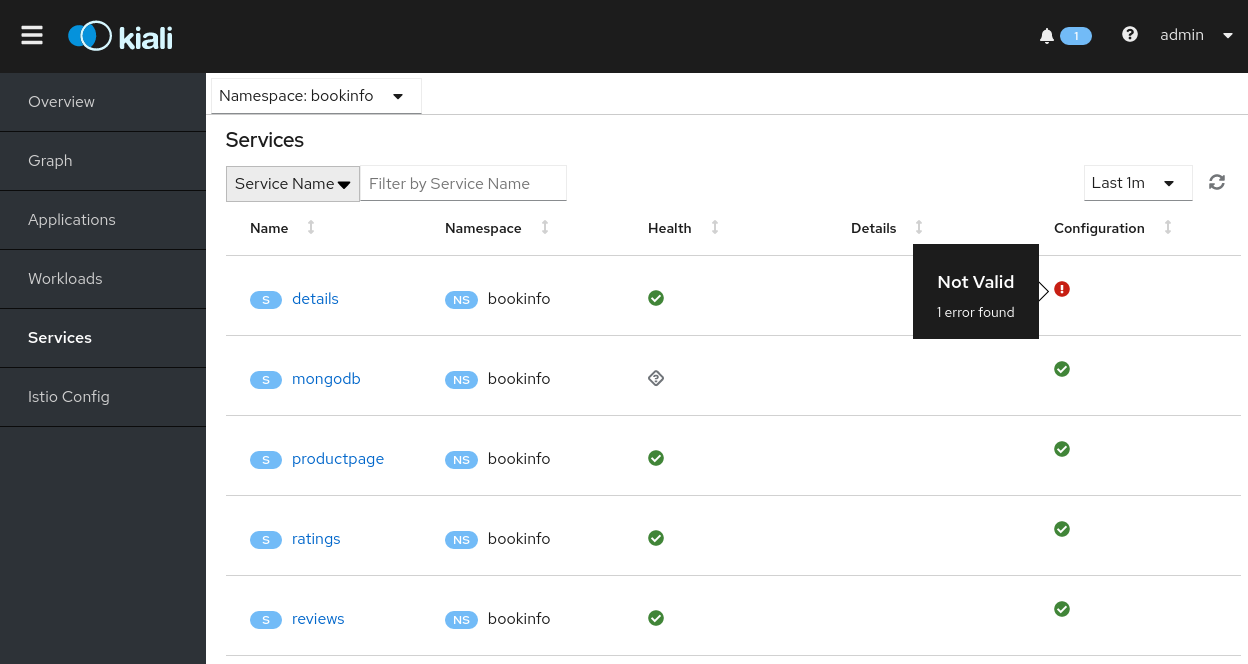Click the Details column header
Image resolution: width=1248 pixels, height=664 pixels.
874,228
